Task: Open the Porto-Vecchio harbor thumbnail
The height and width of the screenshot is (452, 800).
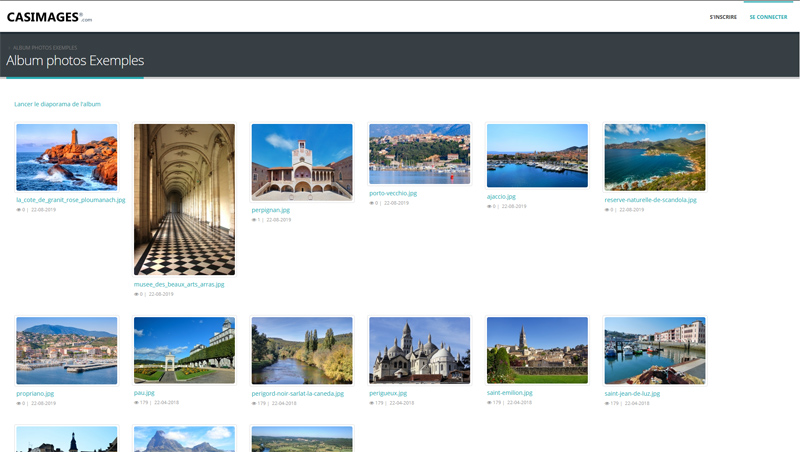Action: [419, 154]
